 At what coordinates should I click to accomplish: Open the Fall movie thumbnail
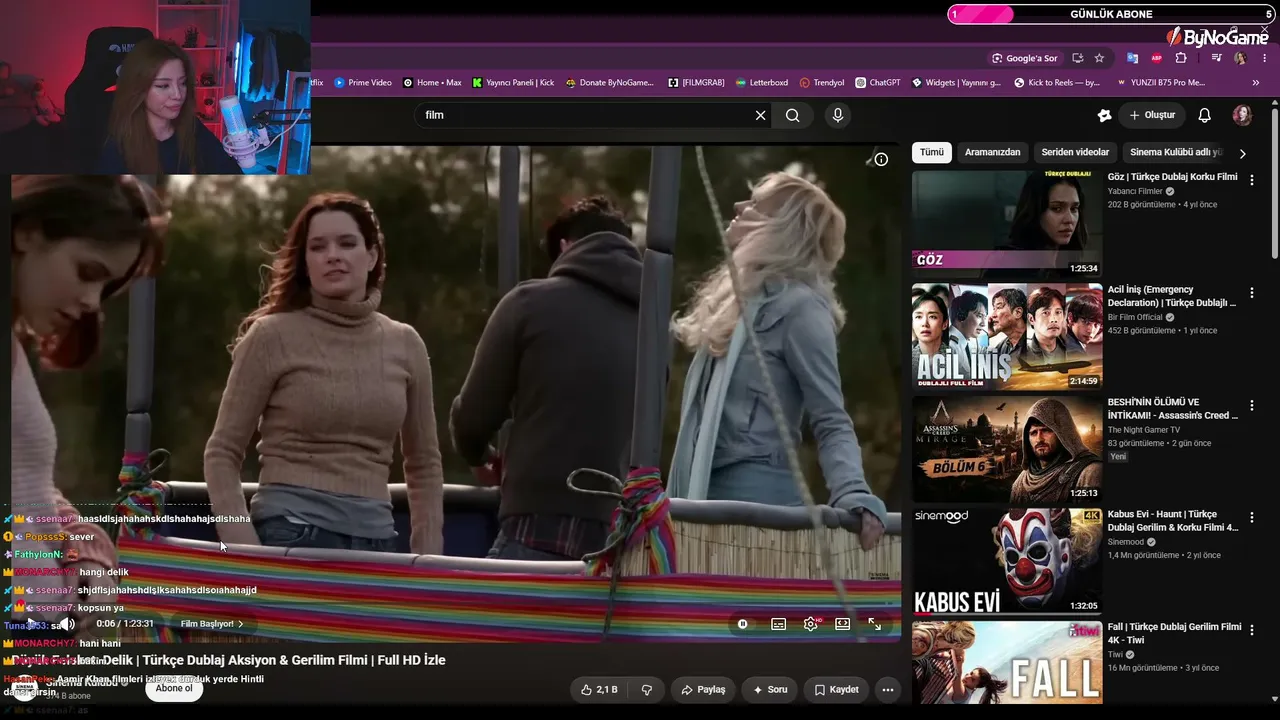tap(1007, 663)
